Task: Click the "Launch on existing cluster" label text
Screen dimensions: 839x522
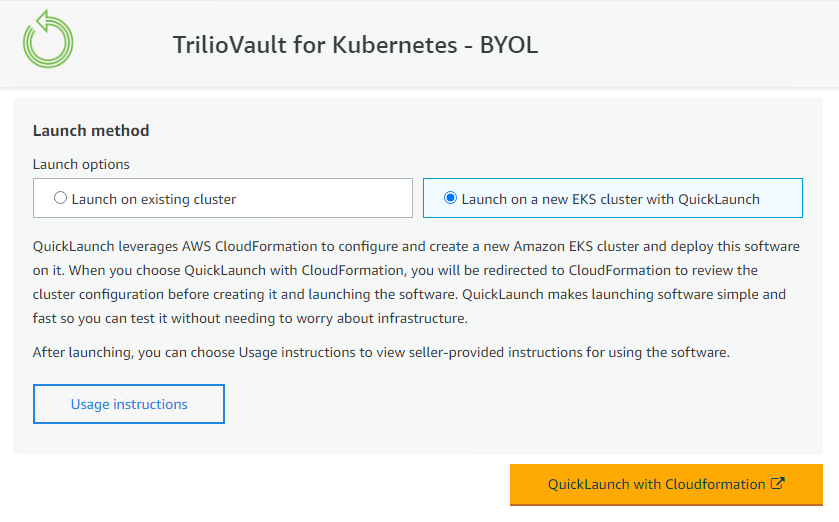Action: coord(154,199)
